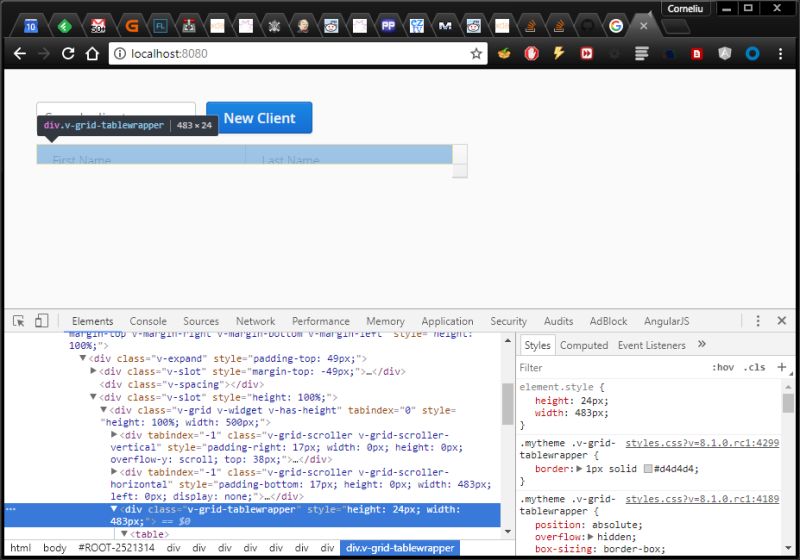Open the AdBlock DevTools panel
This screenshot has height=560, width=800.
(x=608, y=321)
